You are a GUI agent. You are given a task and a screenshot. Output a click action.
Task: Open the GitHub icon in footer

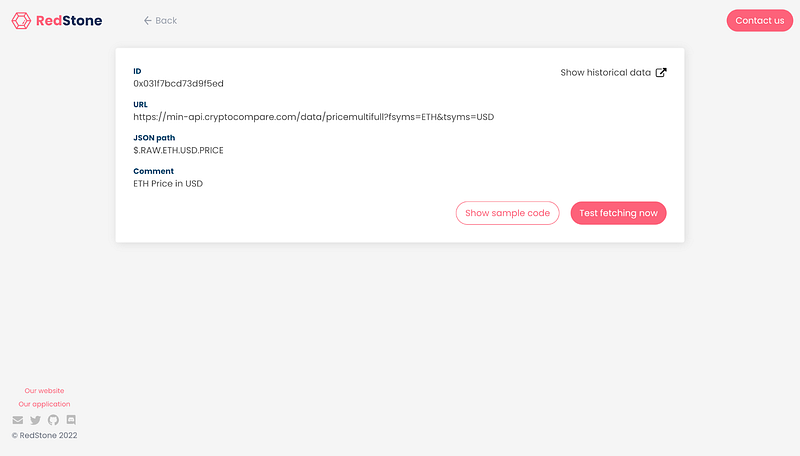click(53, 420)
